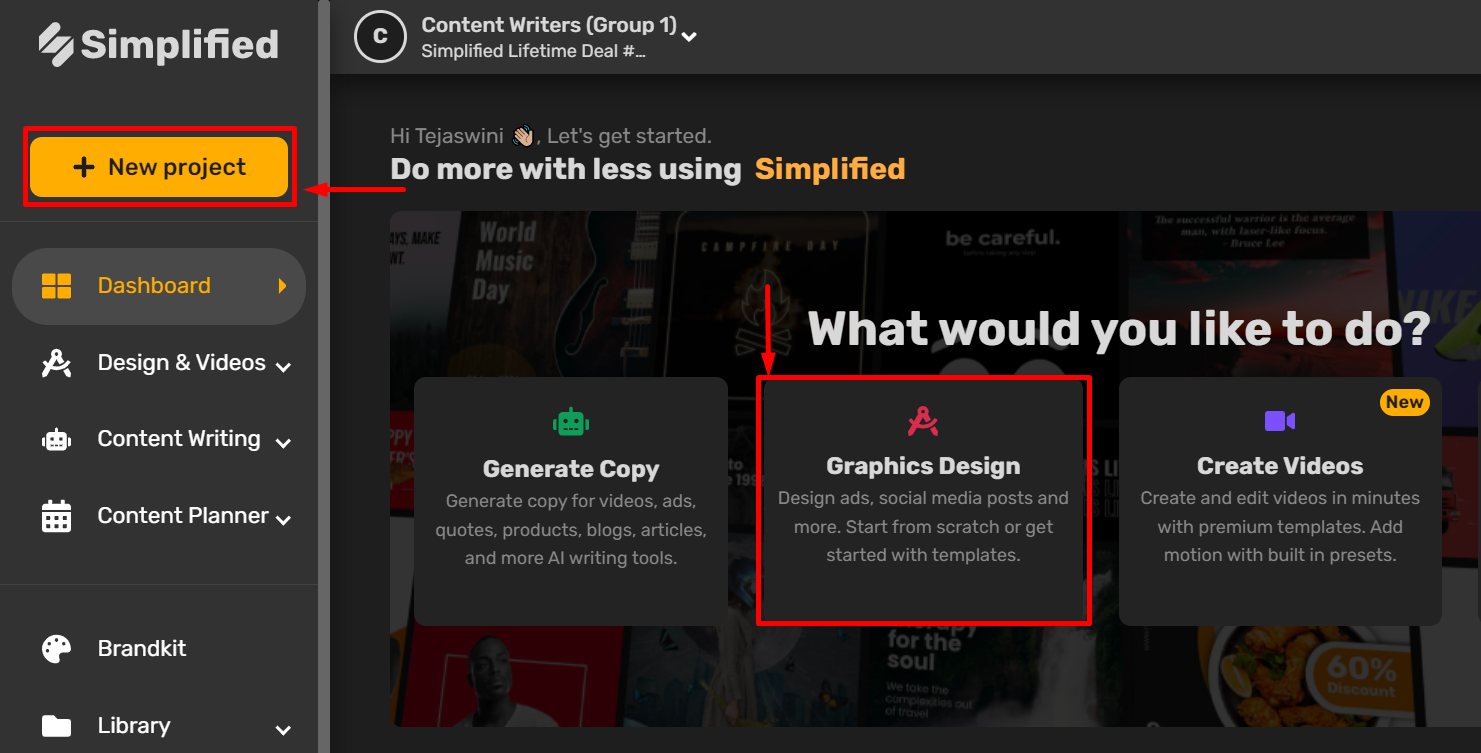Click the orange 'Simplified' word in headline
This screenshot has height=753, width=1481.
(830, 169)
